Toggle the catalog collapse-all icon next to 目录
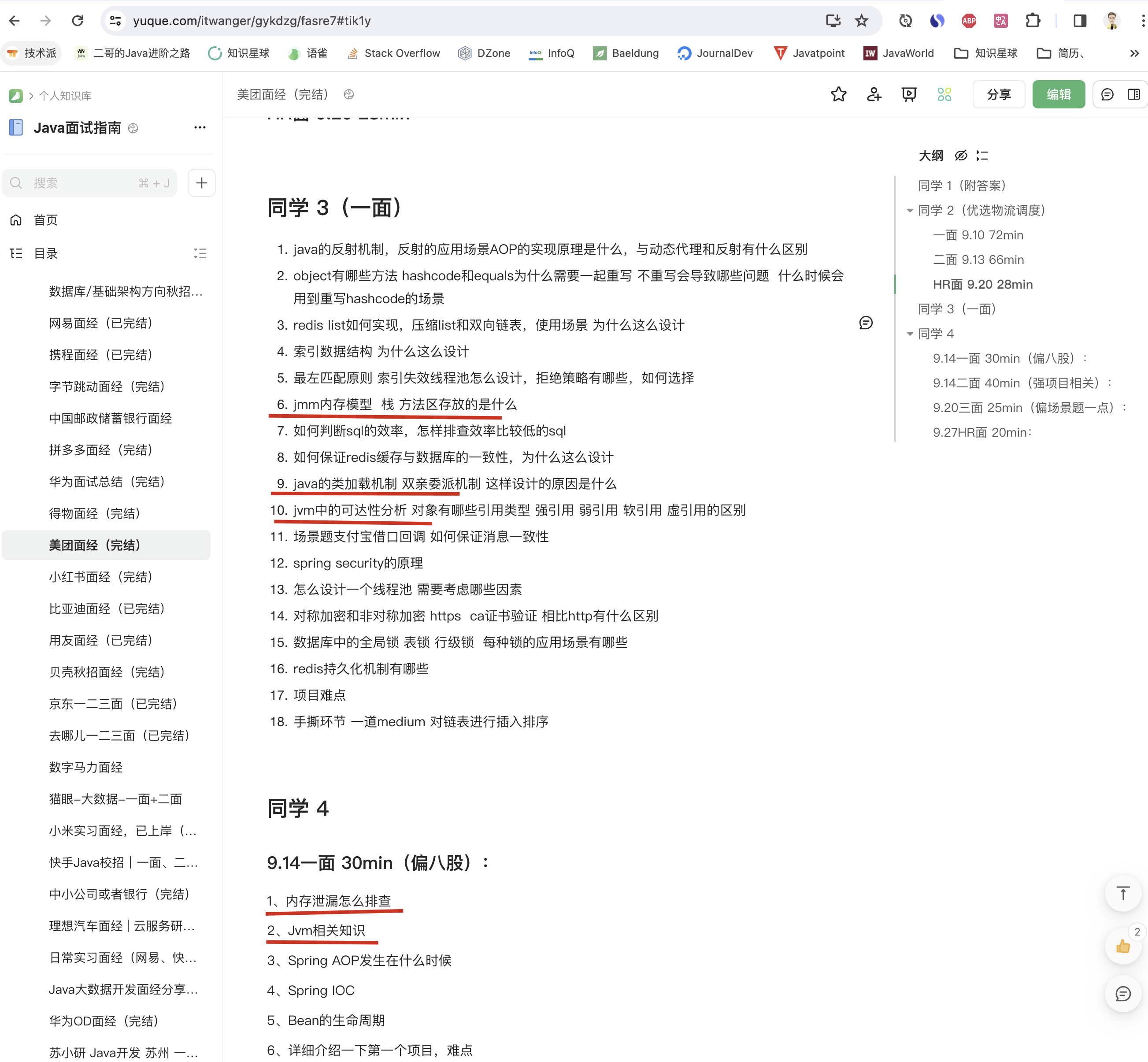The image size is (1148, 1062). [200, 253]
